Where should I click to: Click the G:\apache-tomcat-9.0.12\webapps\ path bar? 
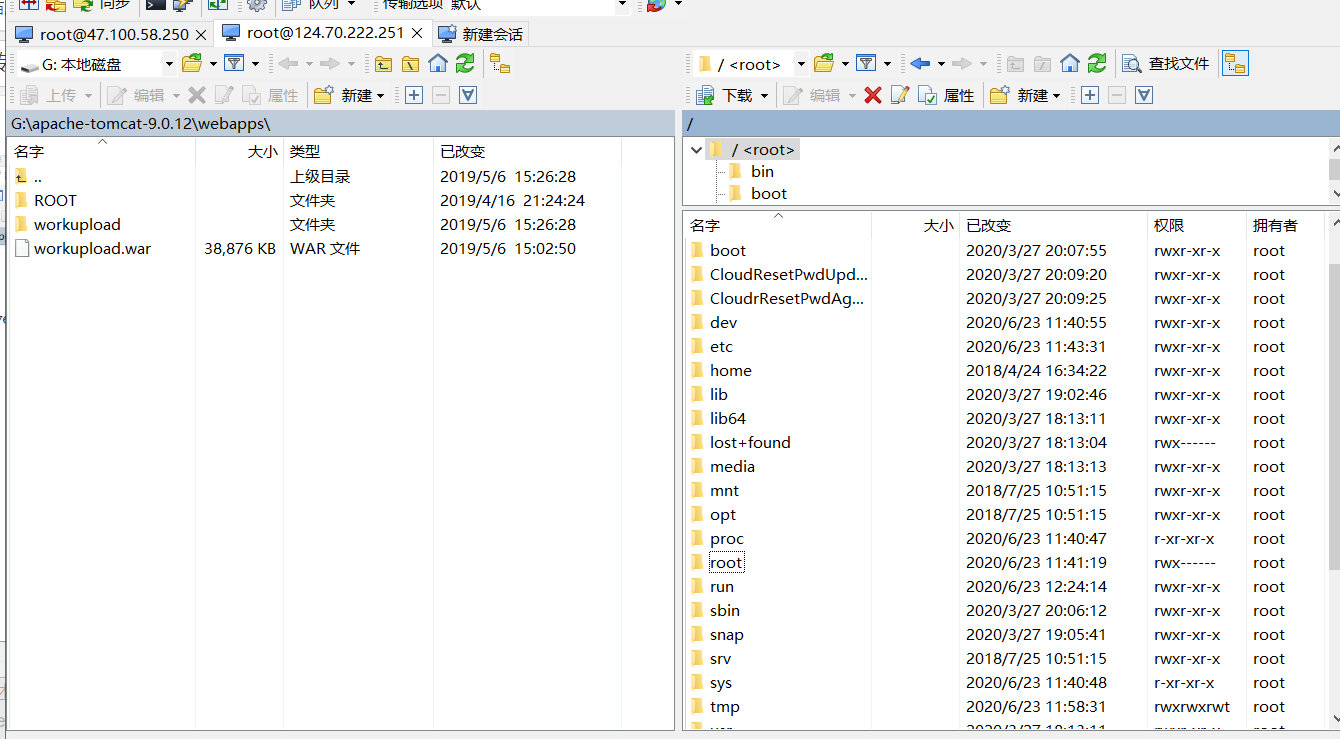coord(340,124)
